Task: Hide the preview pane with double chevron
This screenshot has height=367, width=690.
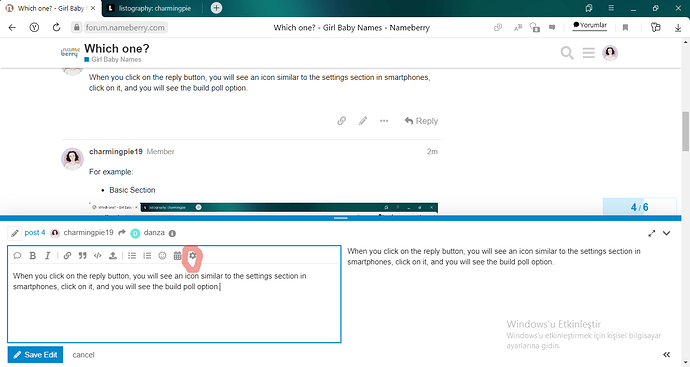Action: pos(667,355)
